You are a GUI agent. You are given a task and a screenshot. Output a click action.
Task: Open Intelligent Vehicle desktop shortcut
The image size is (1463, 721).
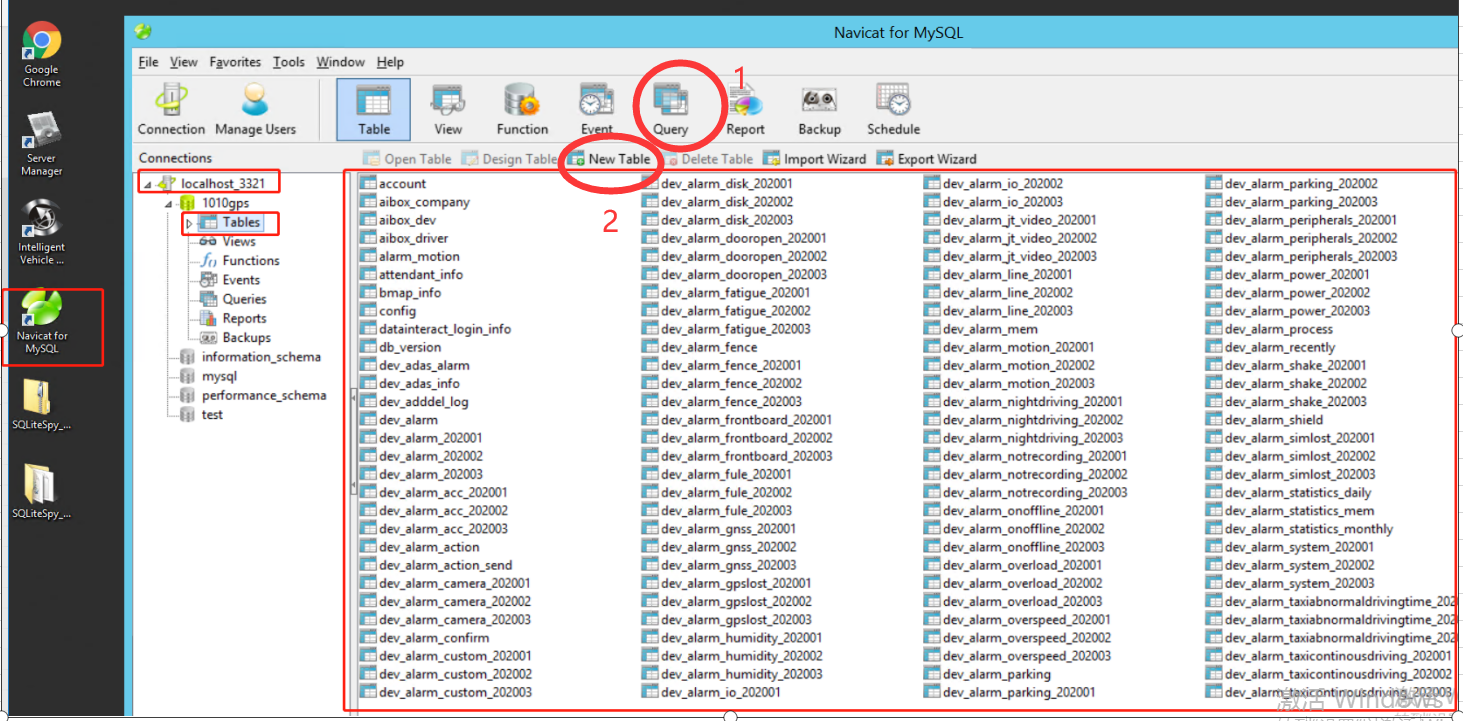click(x=42, y=232)
